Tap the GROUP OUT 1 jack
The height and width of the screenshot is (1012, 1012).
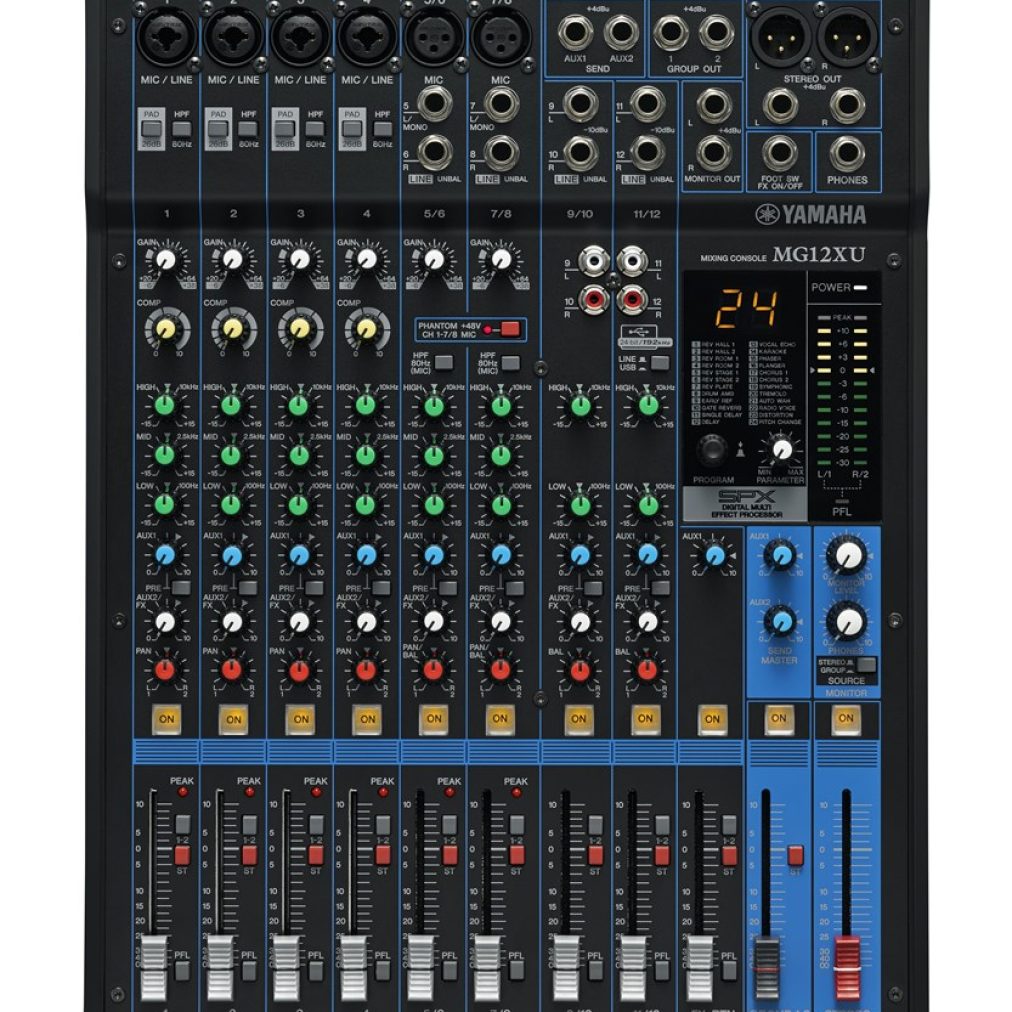671,32
